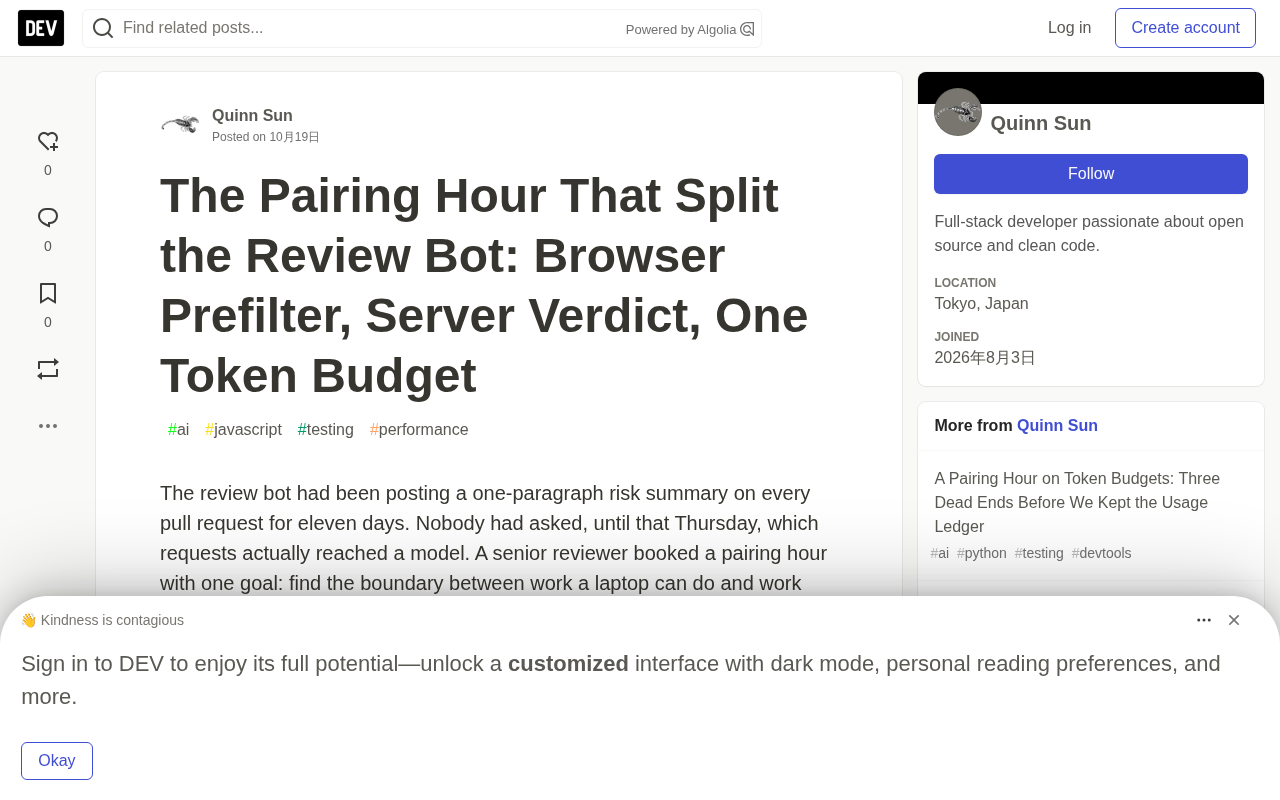Open the #testing tag under the title
The height and width of the screenshot is (800, 1280).
click(x=326, y=430)
